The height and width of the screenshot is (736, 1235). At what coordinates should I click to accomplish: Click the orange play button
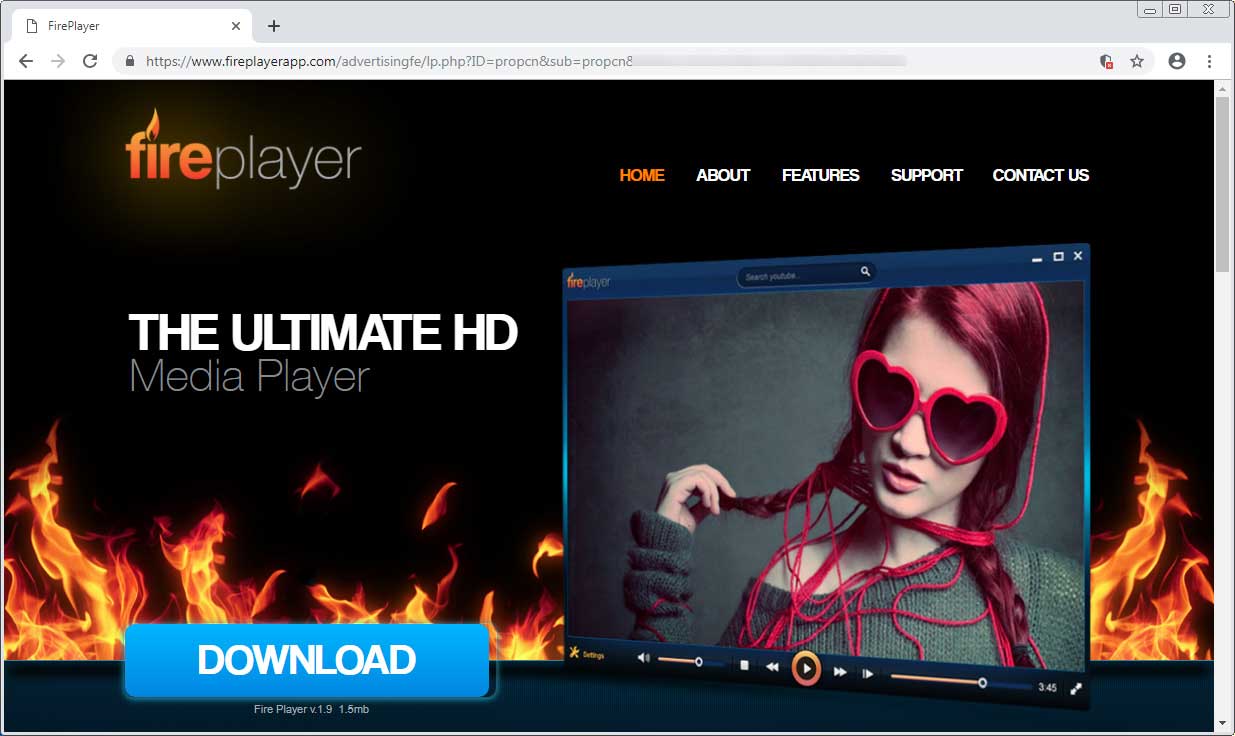[x=806, y=669]
